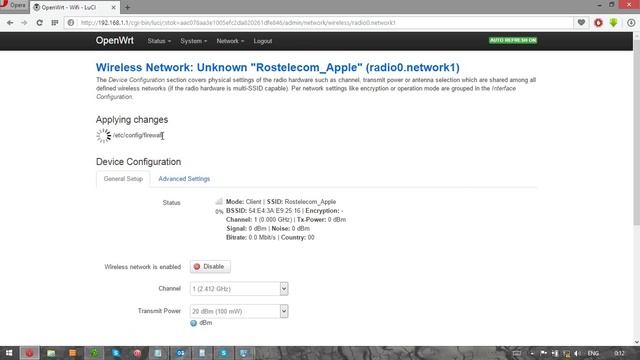Viewport: 640px width, 360px height.
Task: Click the address bar URL field
Action: [318, 23]
